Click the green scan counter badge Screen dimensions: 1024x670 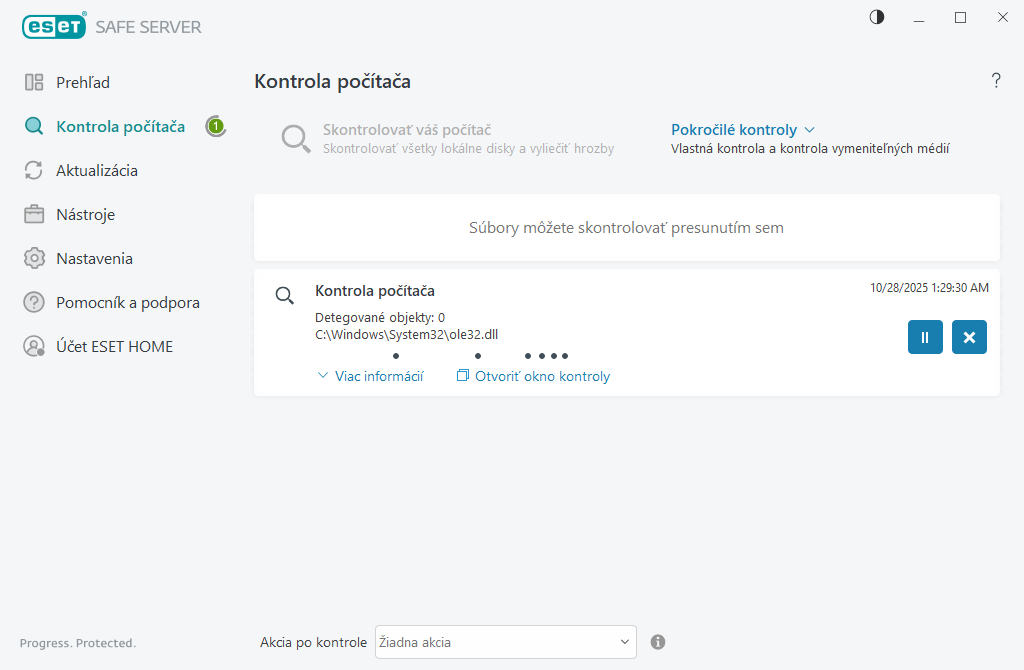(x=215, y=127)
